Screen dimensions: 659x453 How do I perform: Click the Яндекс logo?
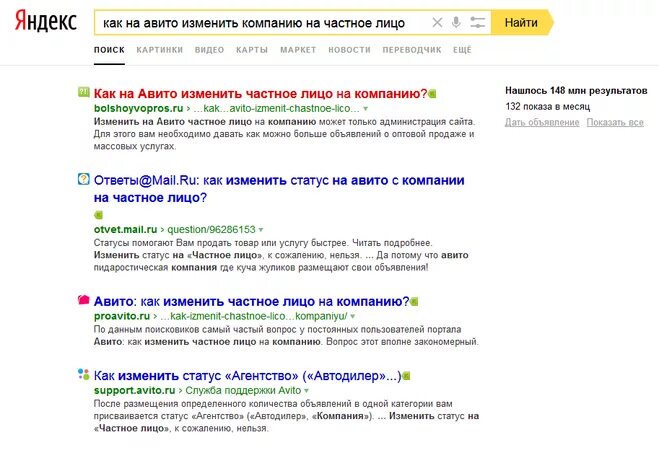46,21
